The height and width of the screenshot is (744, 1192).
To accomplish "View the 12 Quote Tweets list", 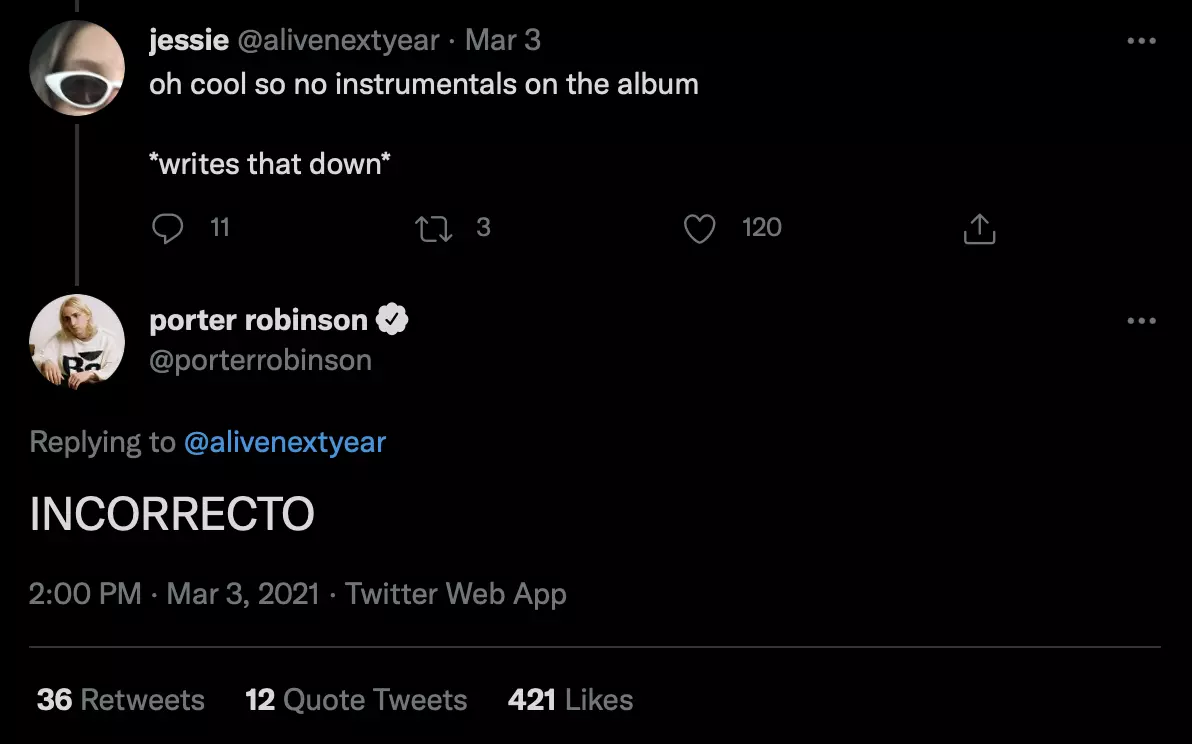I will click(x=356, y=700).
